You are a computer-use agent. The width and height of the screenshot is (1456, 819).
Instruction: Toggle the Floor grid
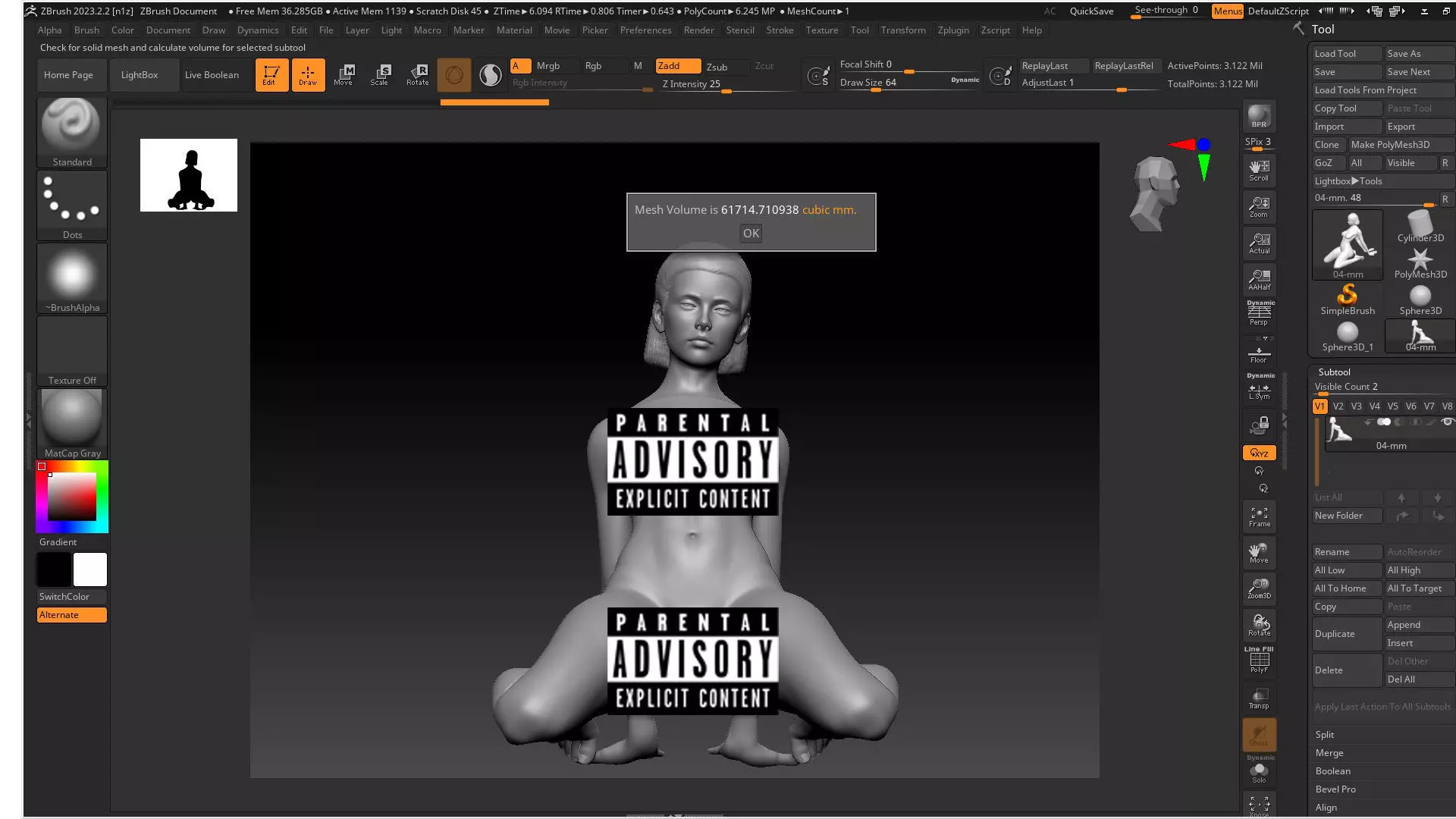[1259, 353]
